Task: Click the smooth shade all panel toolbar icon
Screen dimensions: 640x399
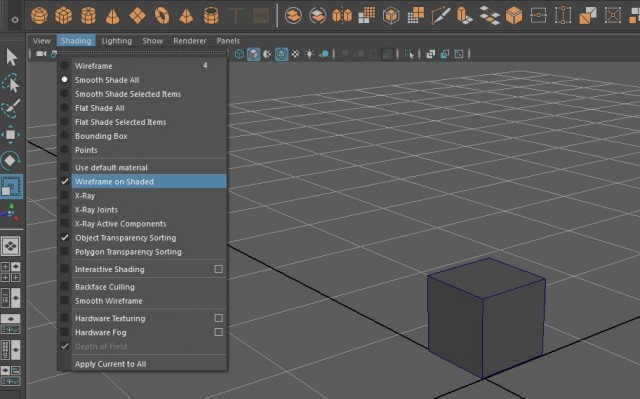Action: pos(253,54)
